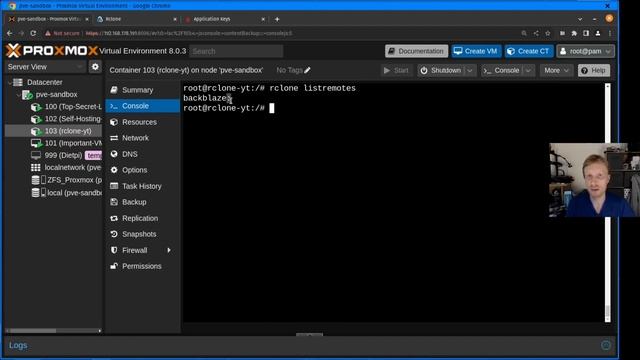Click the Documentation button
This screenshot has height=360, width=640.
416,51
